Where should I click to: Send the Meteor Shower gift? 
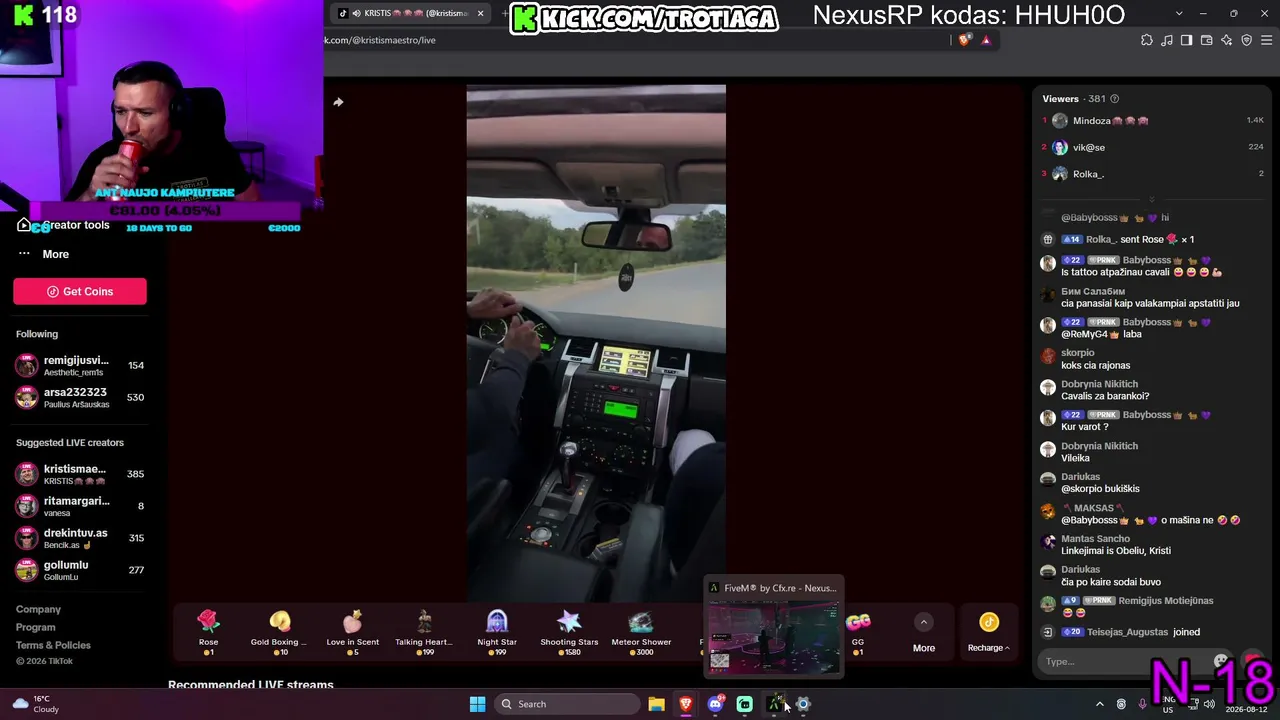(x=641, y=632)
